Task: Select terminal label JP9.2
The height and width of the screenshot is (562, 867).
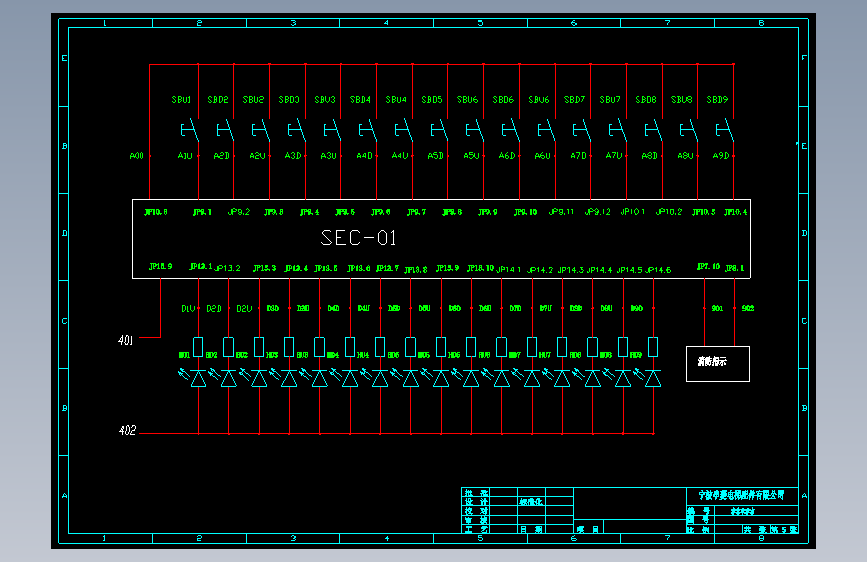Action: [x=239, y=212]
